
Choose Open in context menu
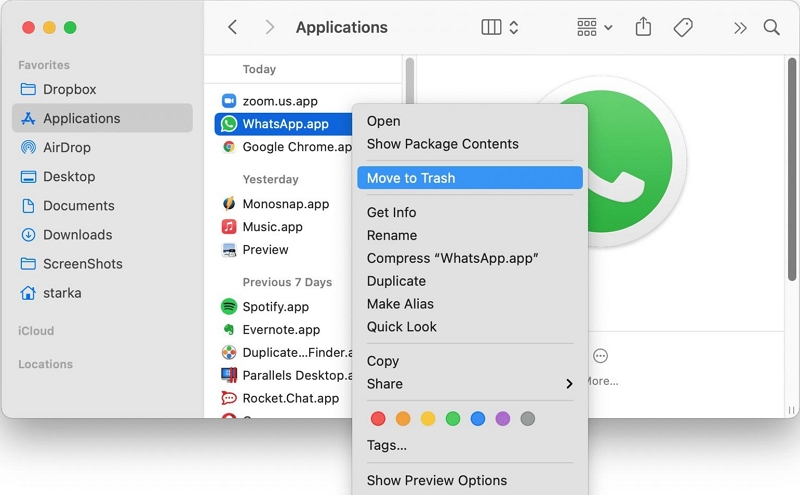pyautogui.click(x=469, y=121)
